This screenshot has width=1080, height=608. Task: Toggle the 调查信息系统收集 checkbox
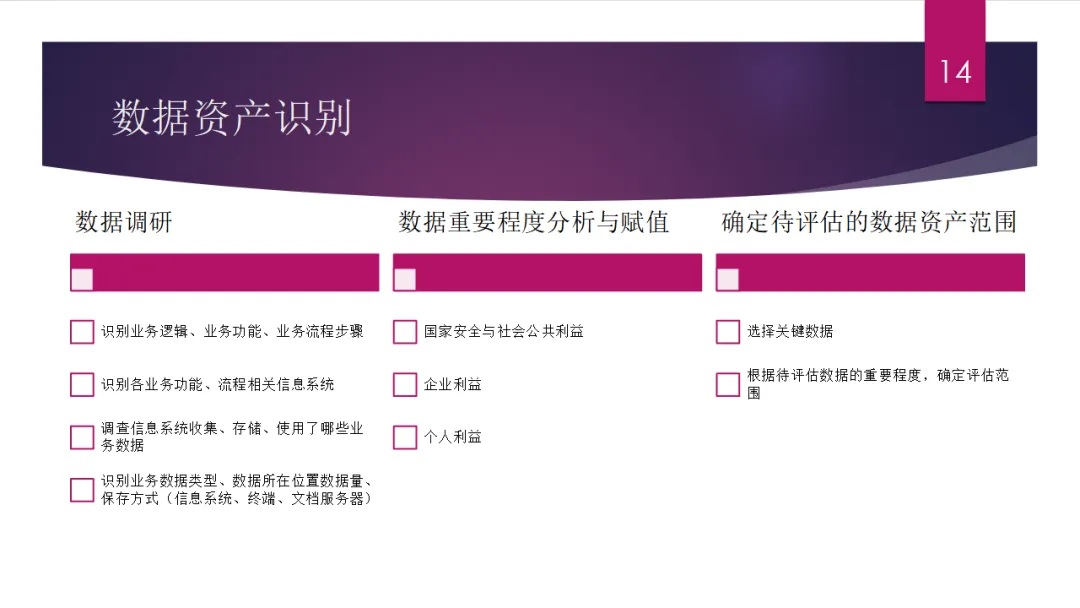tap(82, 437)
